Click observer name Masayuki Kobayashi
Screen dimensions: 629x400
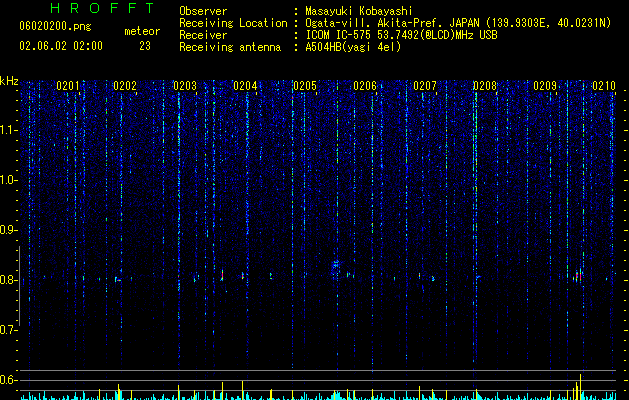(359, 11)
